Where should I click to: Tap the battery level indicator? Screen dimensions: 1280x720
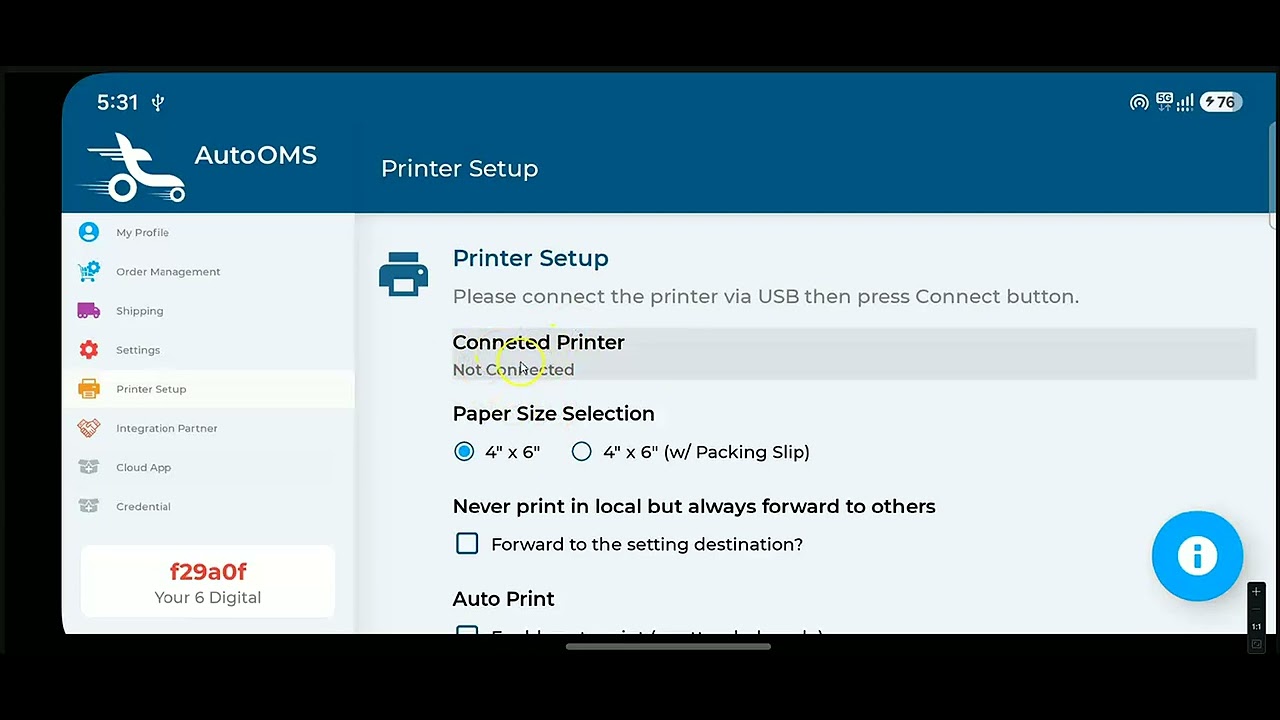[1221, 102]
